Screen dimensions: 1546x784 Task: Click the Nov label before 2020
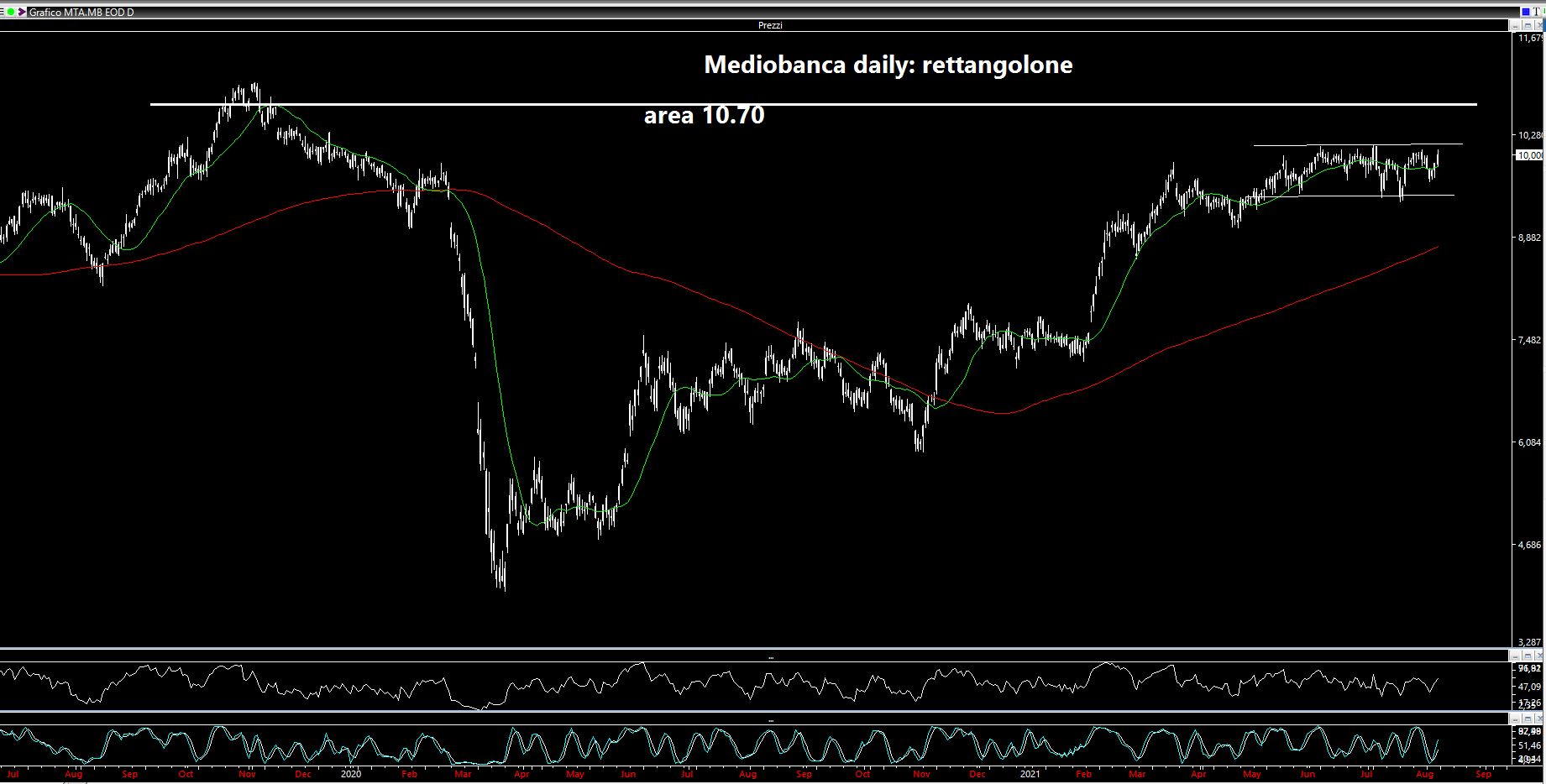point(247,773)
